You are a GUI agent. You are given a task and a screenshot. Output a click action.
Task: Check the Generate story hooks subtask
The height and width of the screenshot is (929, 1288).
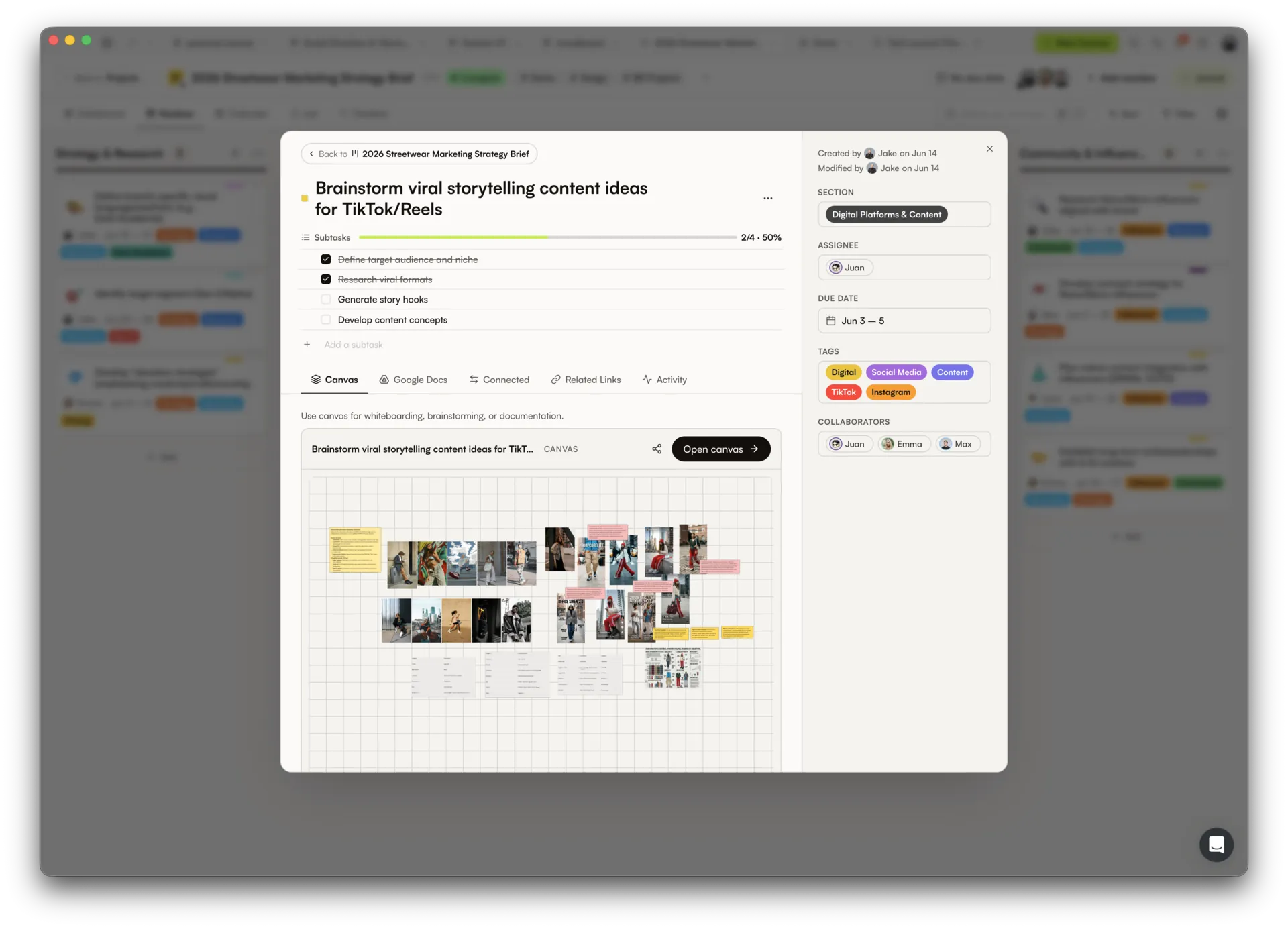point(325,300)
